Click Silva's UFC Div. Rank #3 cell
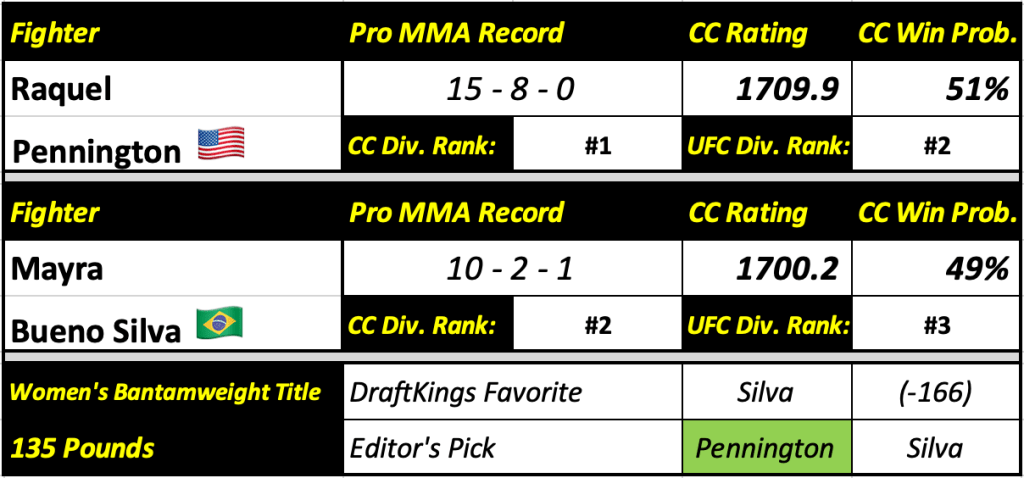Viewport: 1024px width, 478px height. coord(936,324)
